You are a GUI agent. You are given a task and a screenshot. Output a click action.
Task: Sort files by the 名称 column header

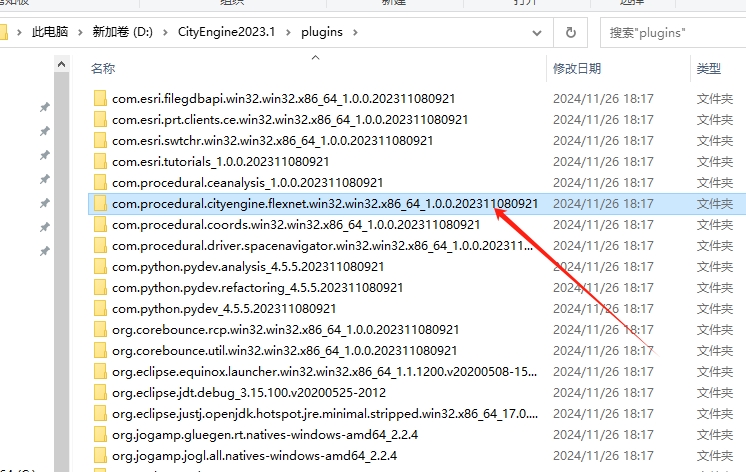pos(103,69)
